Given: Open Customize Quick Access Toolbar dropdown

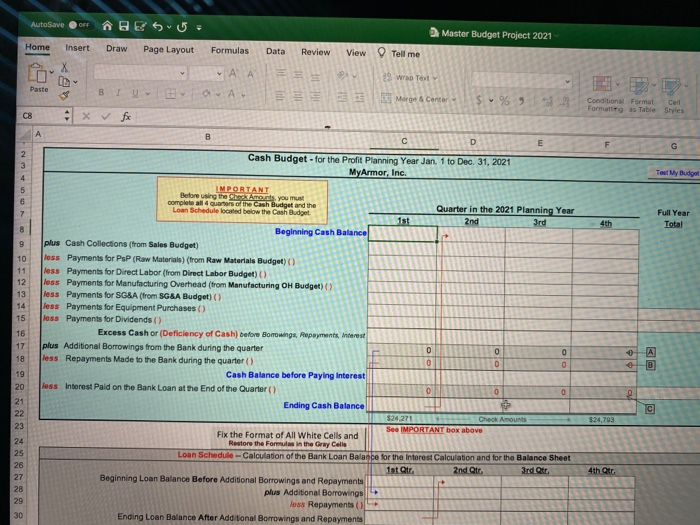Looking at the screenshot, I should coord(199,28).
